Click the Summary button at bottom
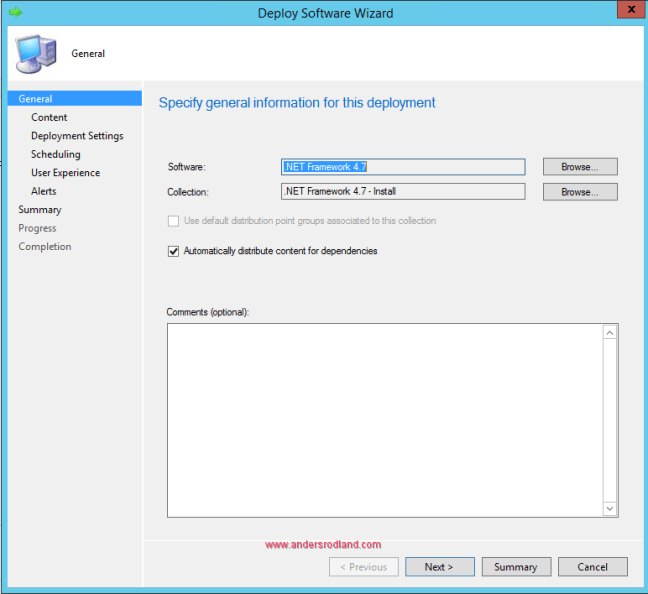Image resolution: width=648 pixels, height=594 pixels. tap(516, 567)
